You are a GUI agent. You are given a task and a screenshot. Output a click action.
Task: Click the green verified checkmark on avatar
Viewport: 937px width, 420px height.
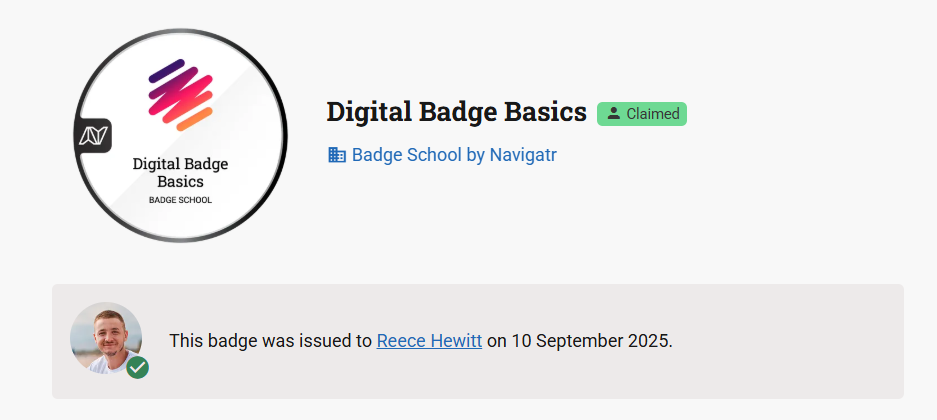click(x=138, y=367)
